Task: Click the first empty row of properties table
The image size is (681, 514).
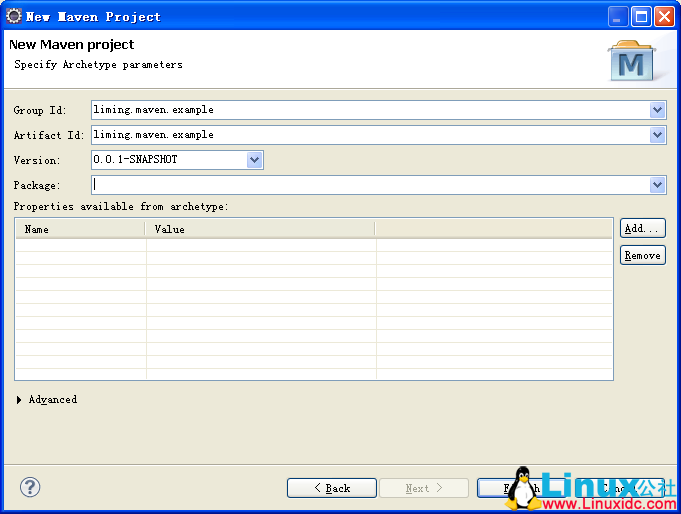Action: tap(314, 245)
